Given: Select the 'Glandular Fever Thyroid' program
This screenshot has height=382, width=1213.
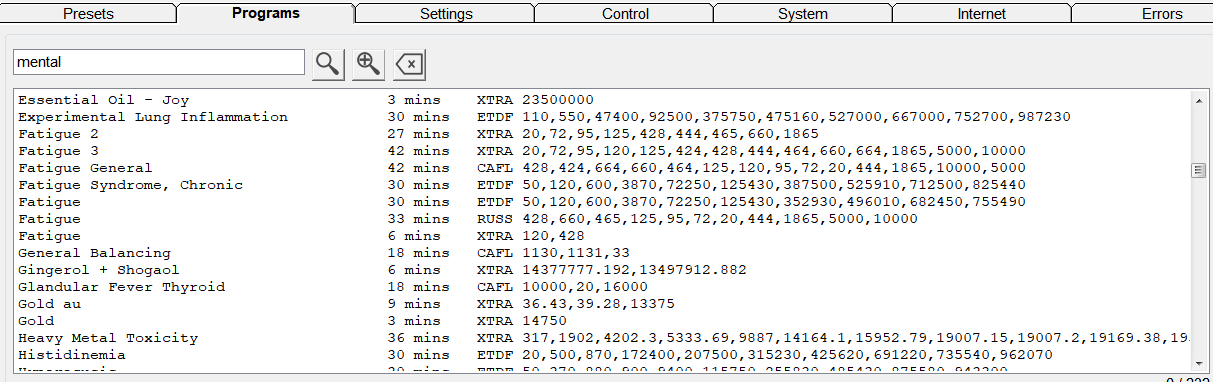Looking at the screenshot, I should (x=603, y=287).
